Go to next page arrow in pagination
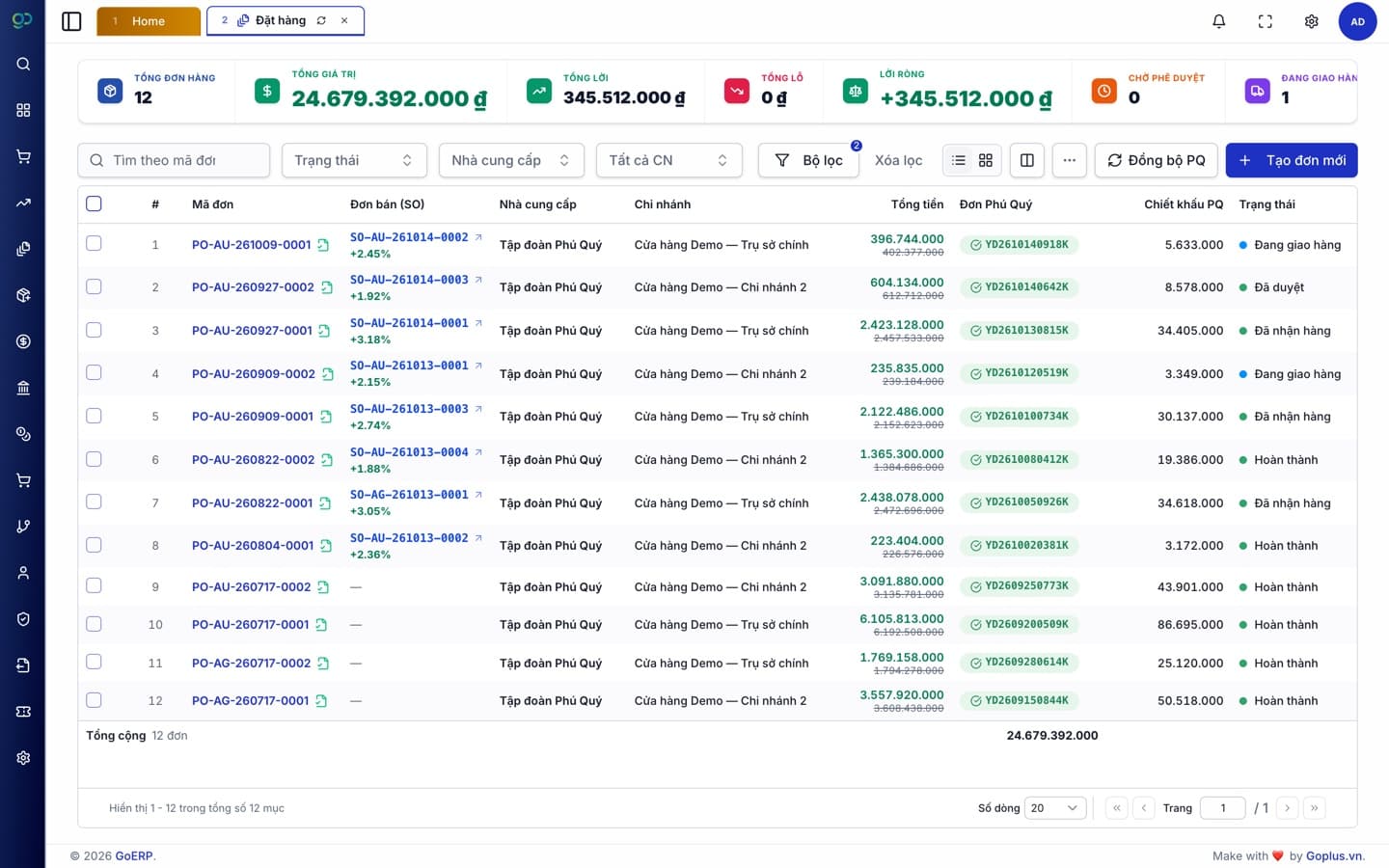Screen dimensions: 1389x868 click(x=1287, y=808)
